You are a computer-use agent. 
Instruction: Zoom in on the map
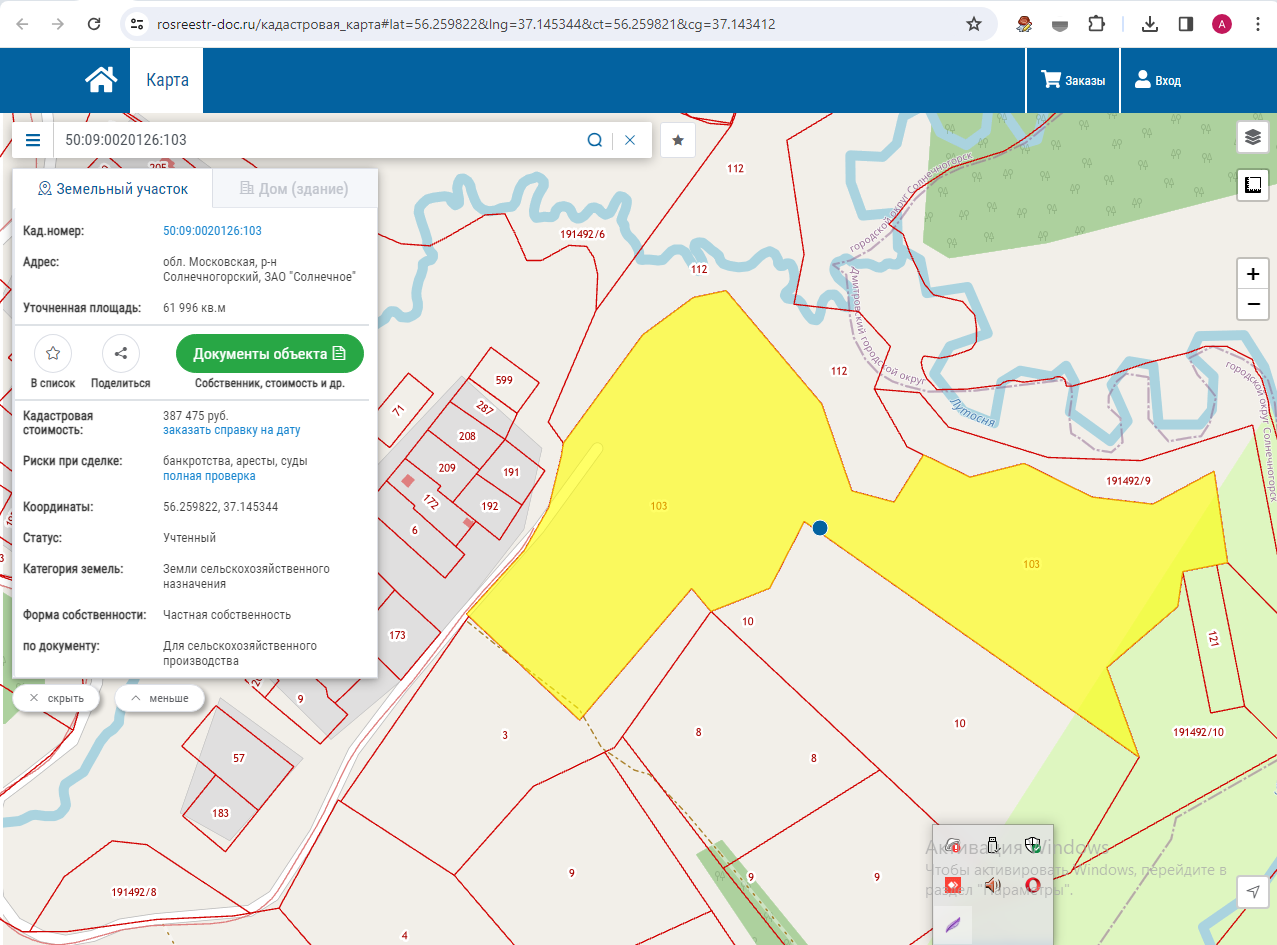(x=1252, y=274)
